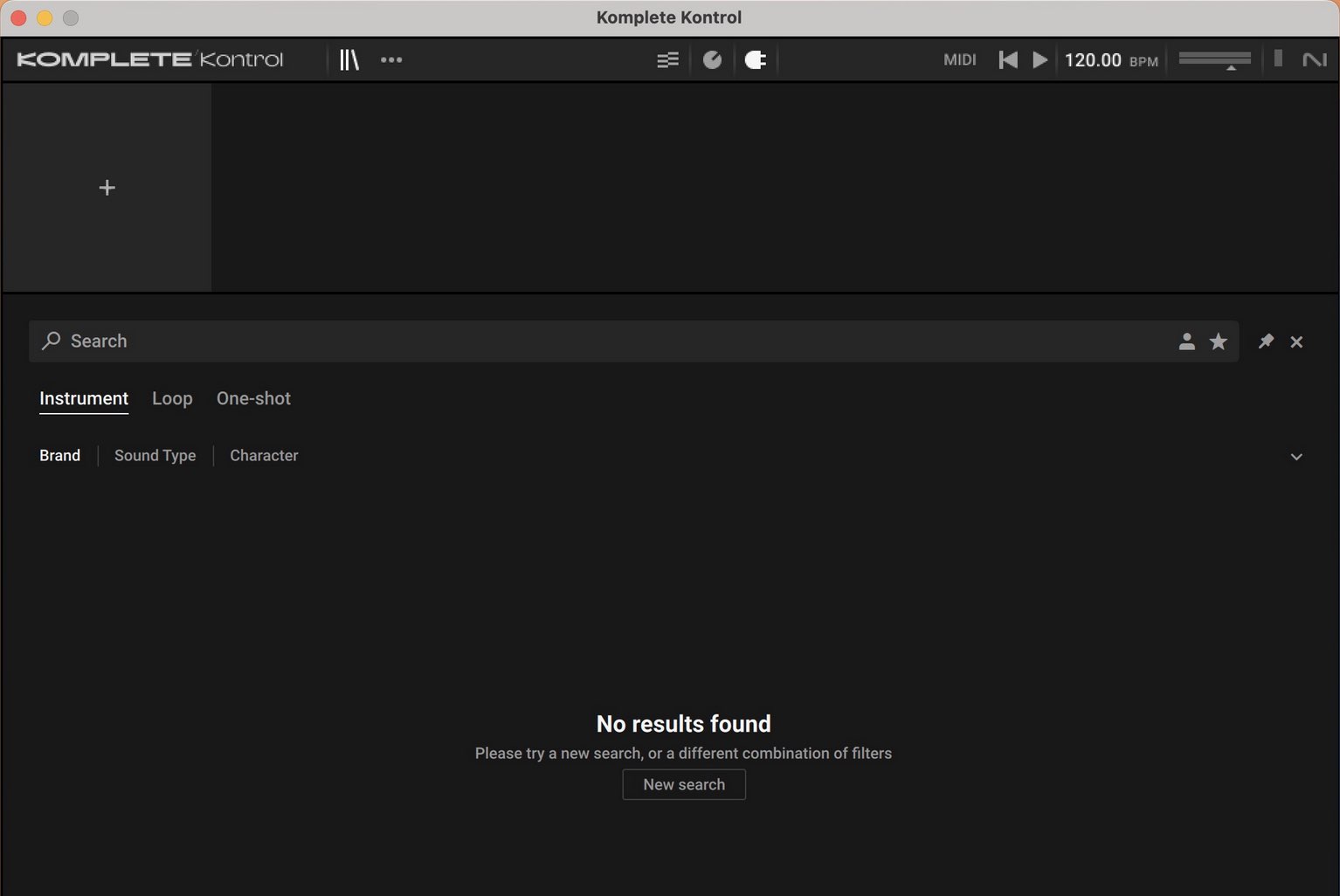Screen dimensions: 1340x896
Task: Click the 'Please try a new search' message
Action: (683, 753)
